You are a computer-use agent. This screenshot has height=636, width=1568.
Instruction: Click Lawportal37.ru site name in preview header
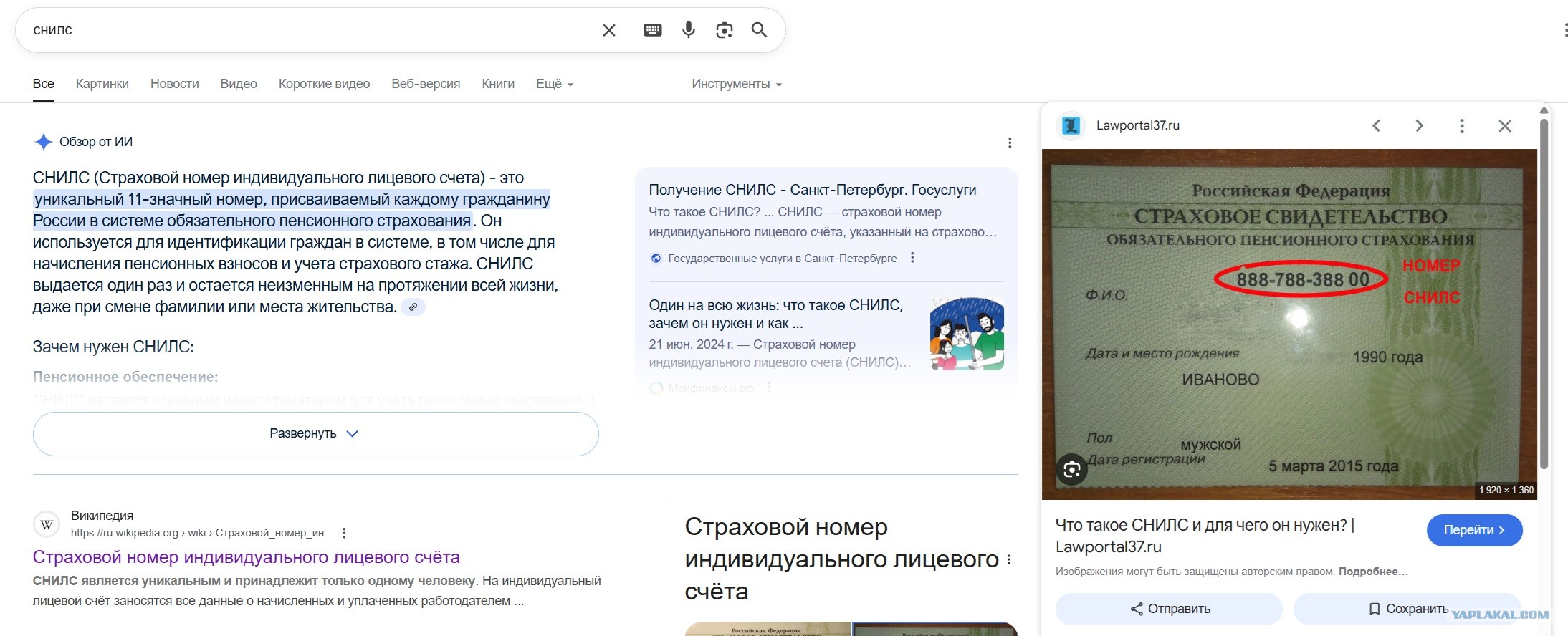coord(1138,125)
